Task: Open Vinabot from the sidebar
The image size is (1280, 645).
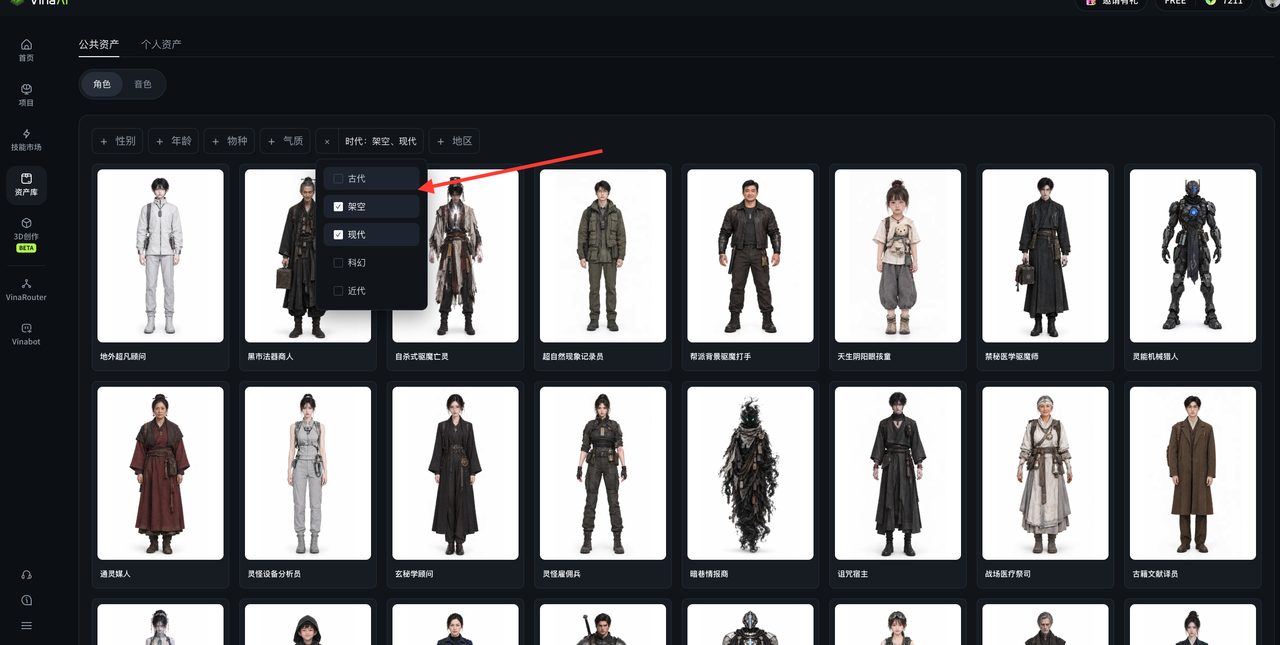Action: 26,334
